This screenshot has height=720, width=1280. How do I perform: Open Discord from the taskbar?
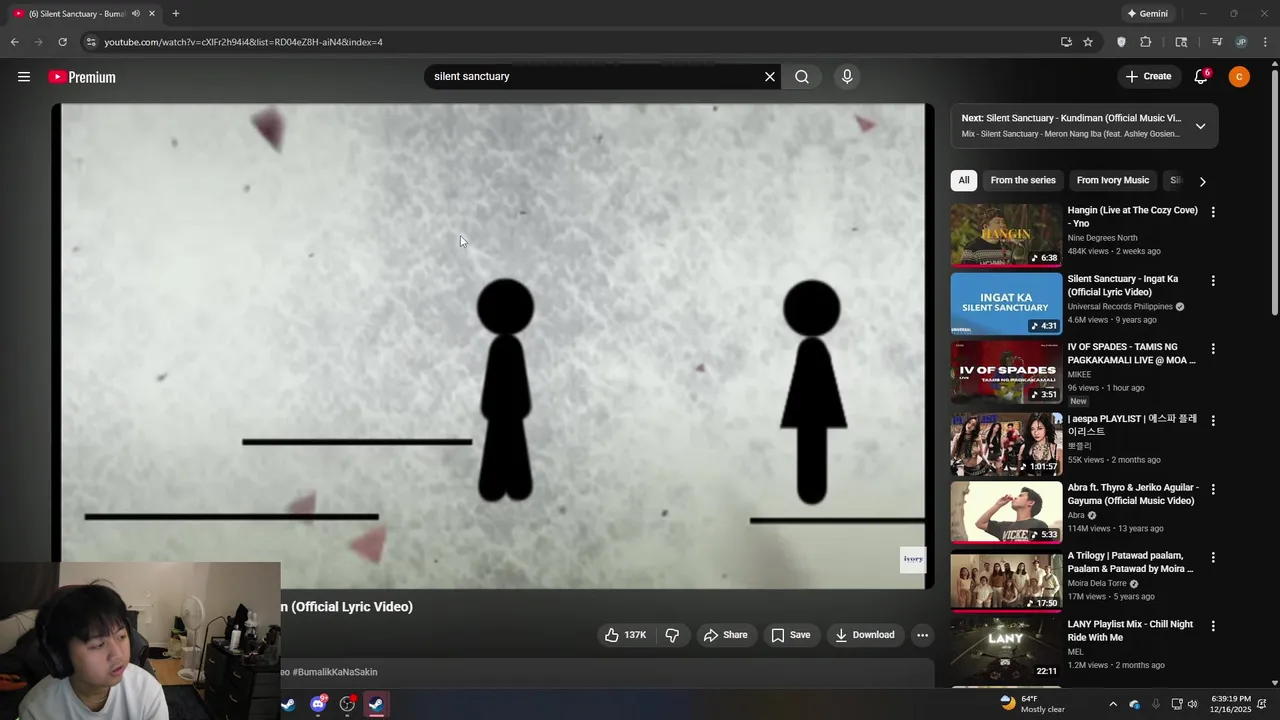pyautogui.click(x=318, y=704)
